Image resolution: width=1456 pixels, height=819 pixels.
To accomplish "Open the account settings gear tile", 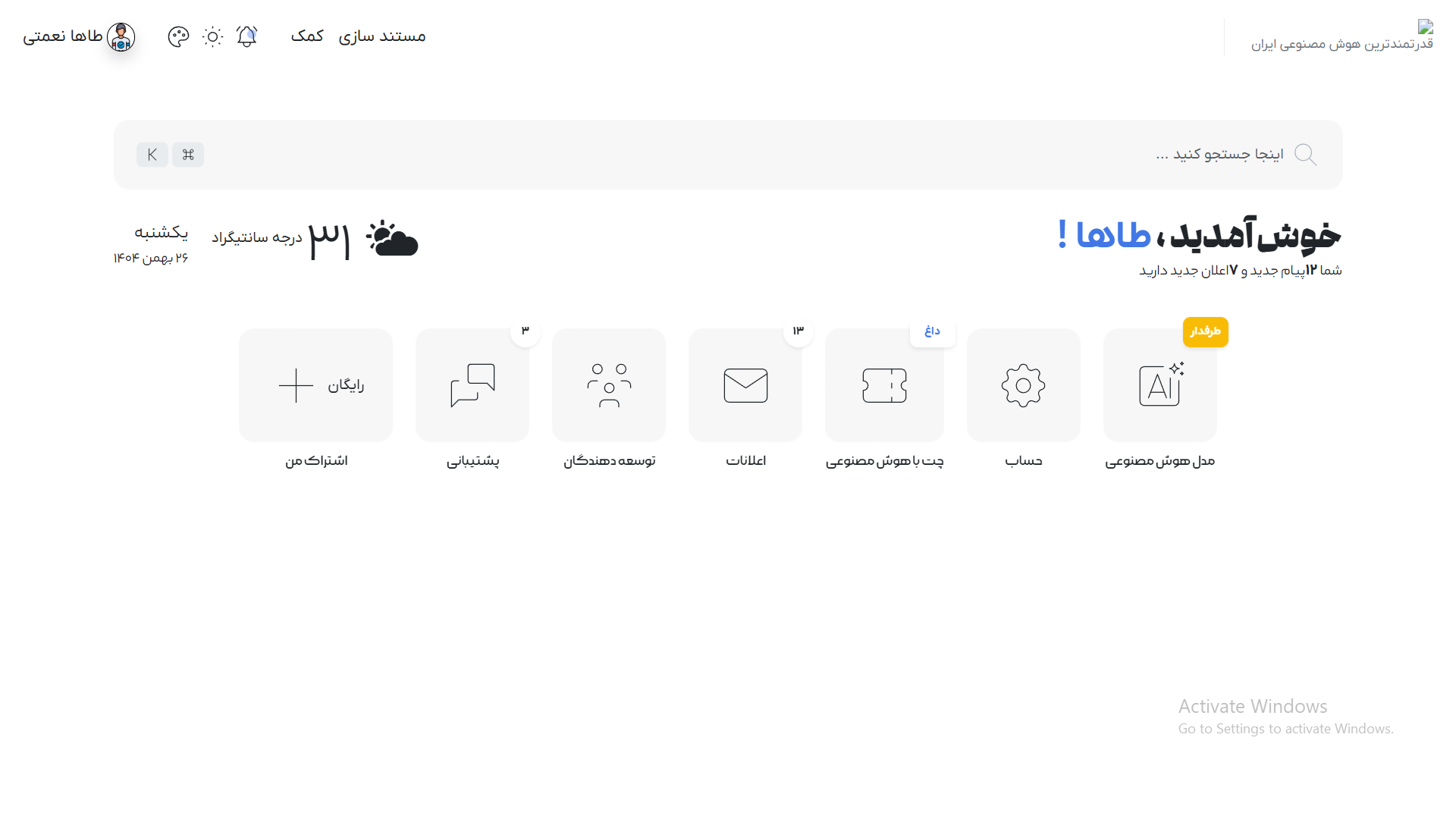I will click(x=1024, y=385).
